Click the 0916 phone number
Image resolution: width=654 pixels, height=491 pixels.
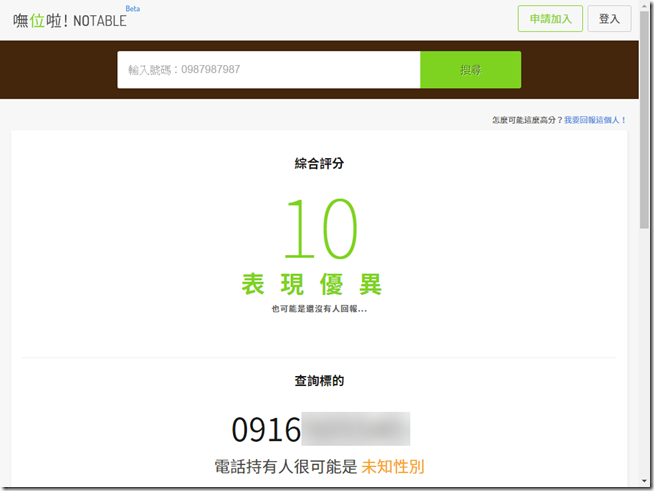320,429
